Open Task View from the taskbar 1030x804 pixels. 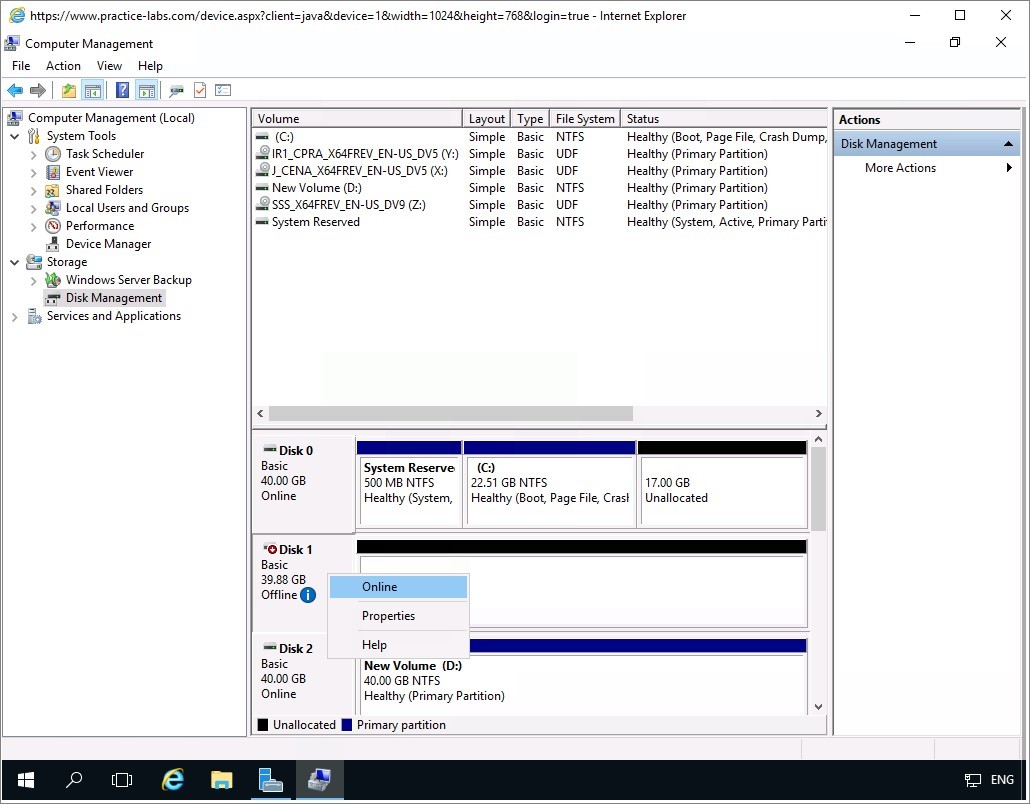coord(122,780)
